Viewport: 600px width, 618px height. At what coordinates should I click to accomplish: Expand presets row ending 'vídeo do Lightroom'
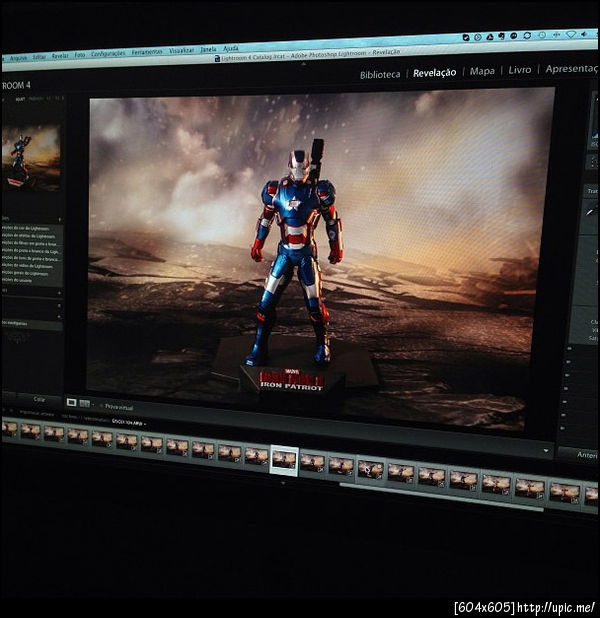pos(32,266)
